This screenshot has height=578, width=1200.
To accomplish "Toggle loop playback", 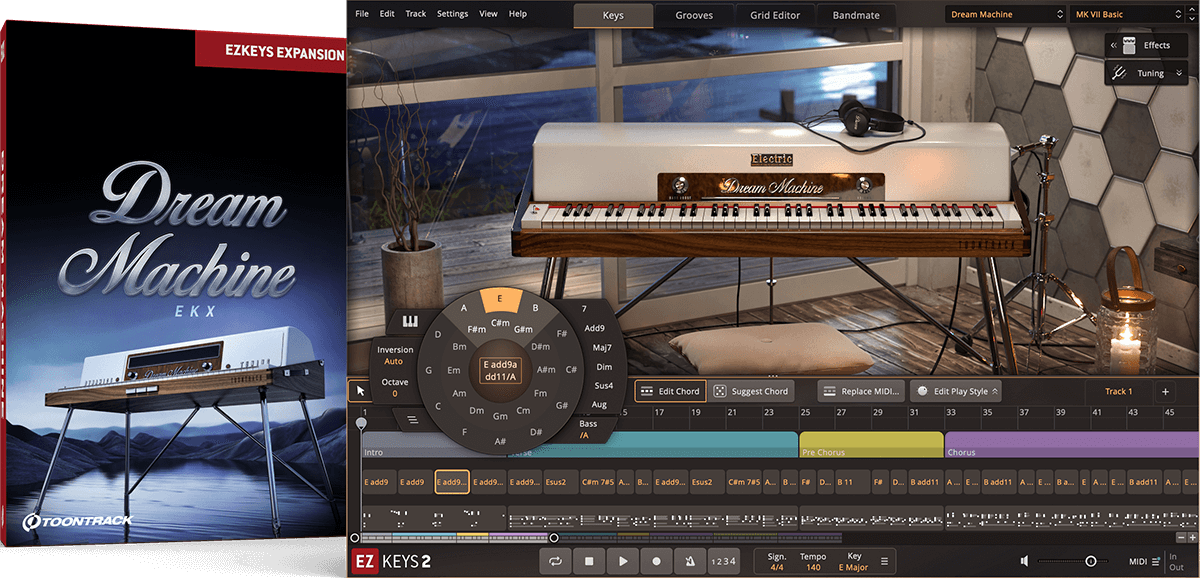I will (556, 562).
